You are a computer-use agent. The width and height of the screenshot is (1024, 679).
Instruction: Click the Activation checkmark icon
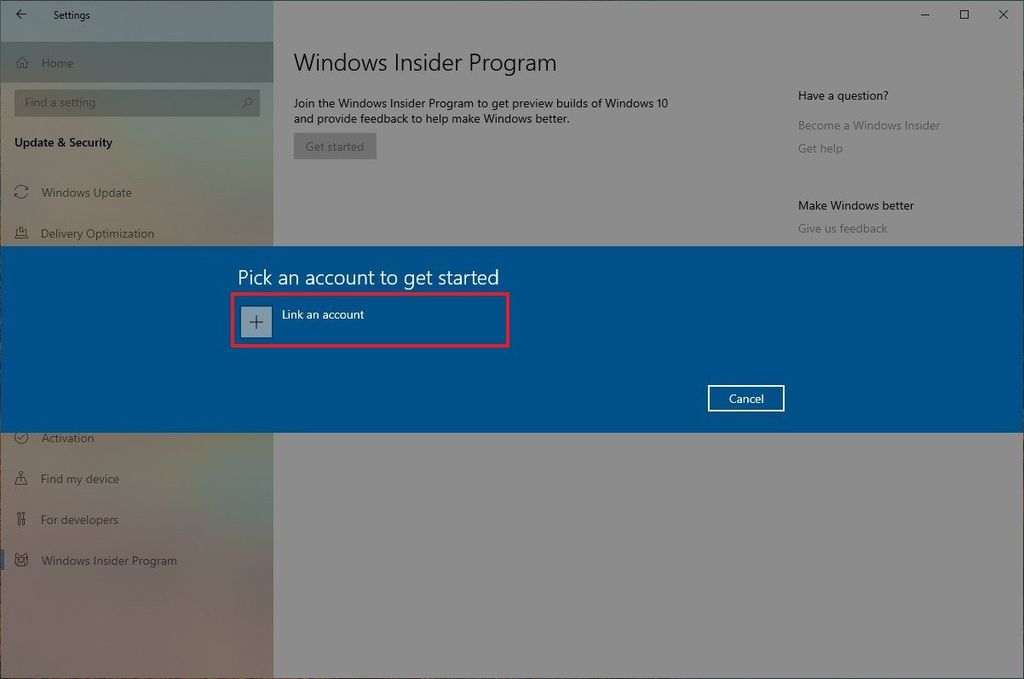click(x=22, y=438)
